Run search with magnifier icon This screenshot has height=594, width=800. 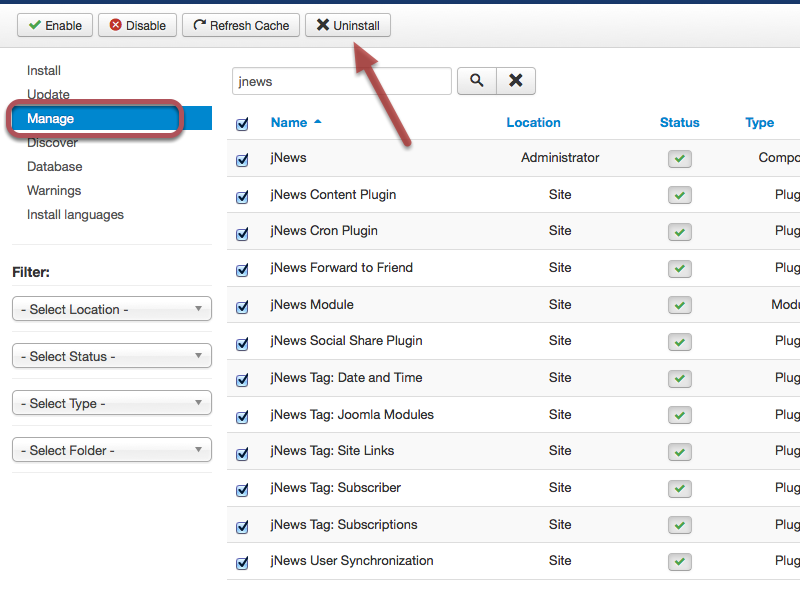pos(477,81)
